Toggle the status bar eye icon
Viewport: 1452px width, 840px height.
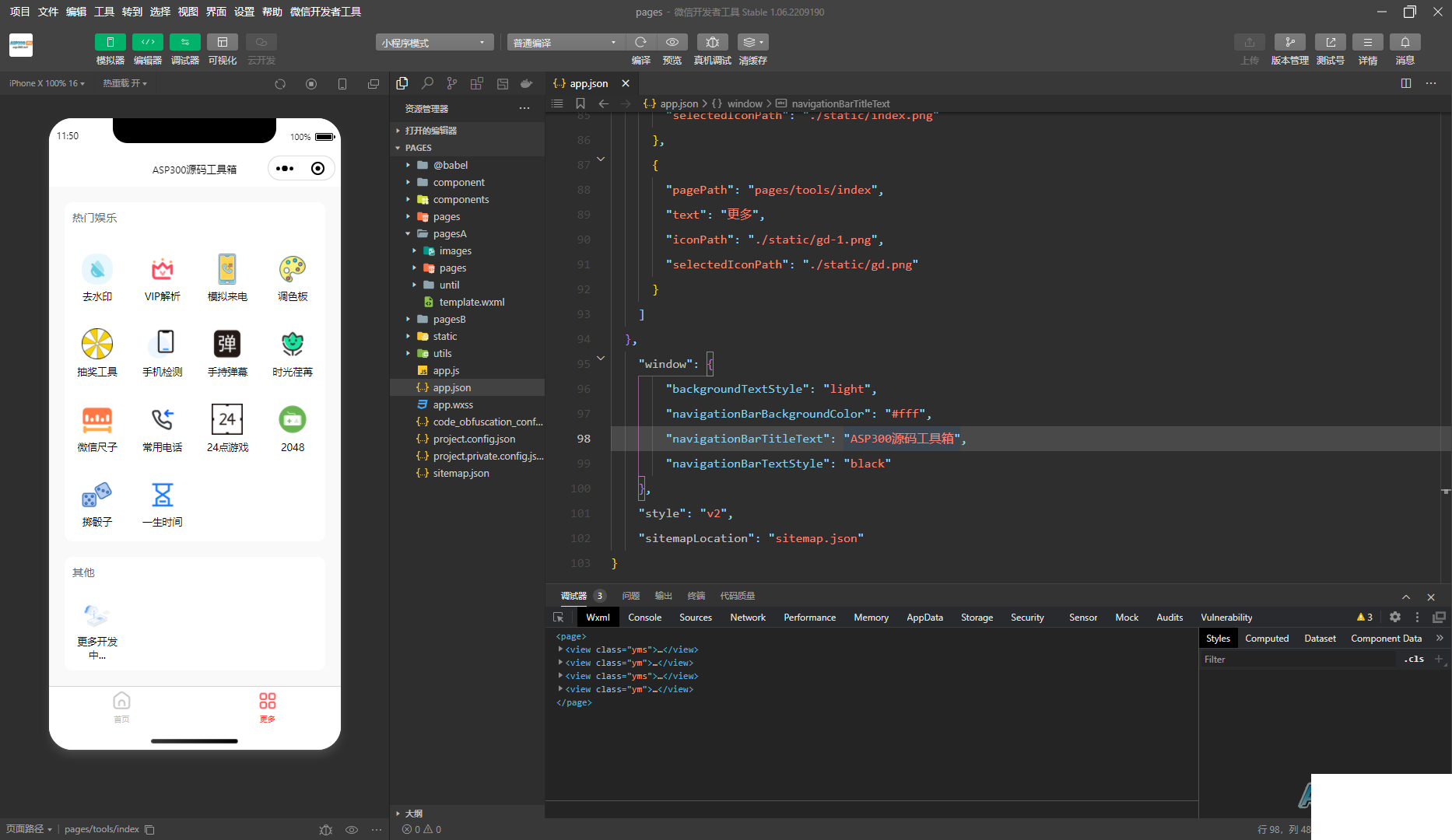(352, 830)
